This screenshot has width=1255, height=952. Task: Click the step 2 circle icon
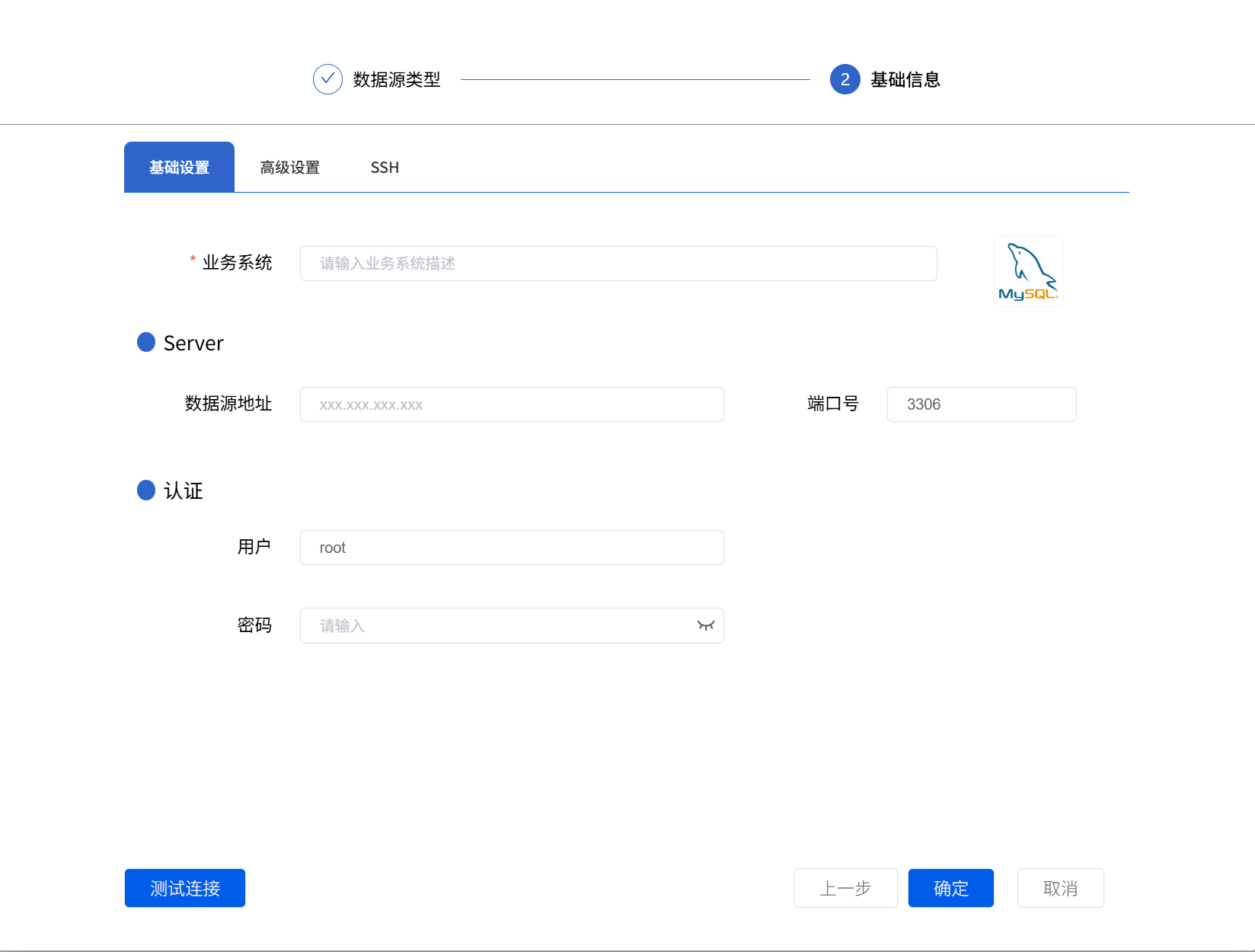[845, 79]
